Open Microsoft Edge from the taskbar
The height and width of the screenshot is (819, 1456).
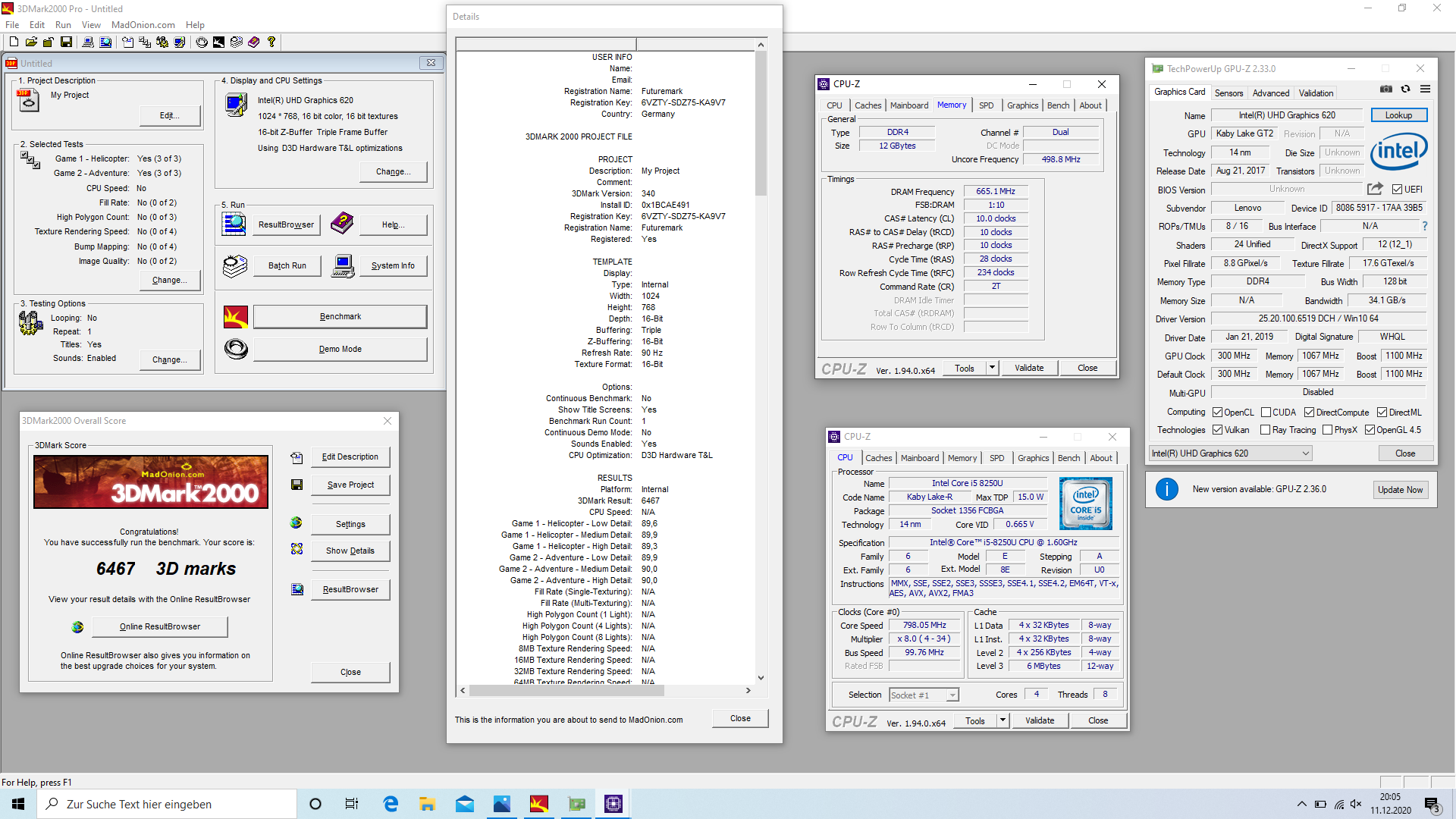coord(391,804)
